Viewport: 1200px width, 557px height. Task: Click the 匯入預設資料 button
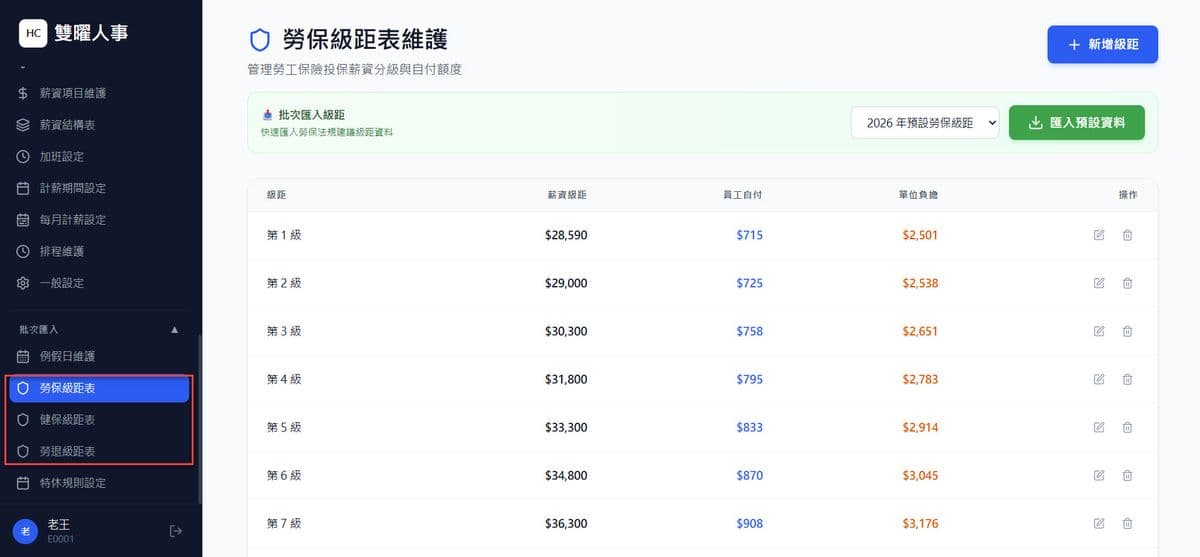[1076, 123]
